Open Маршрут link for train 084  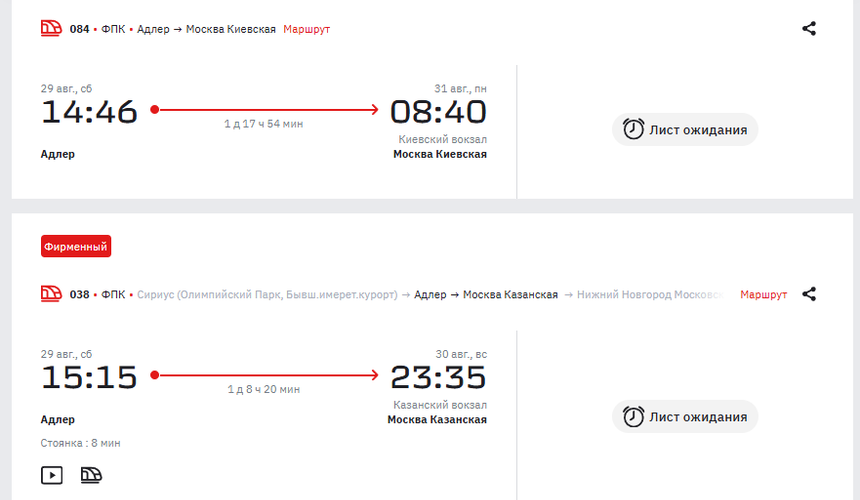pos(307,29)
